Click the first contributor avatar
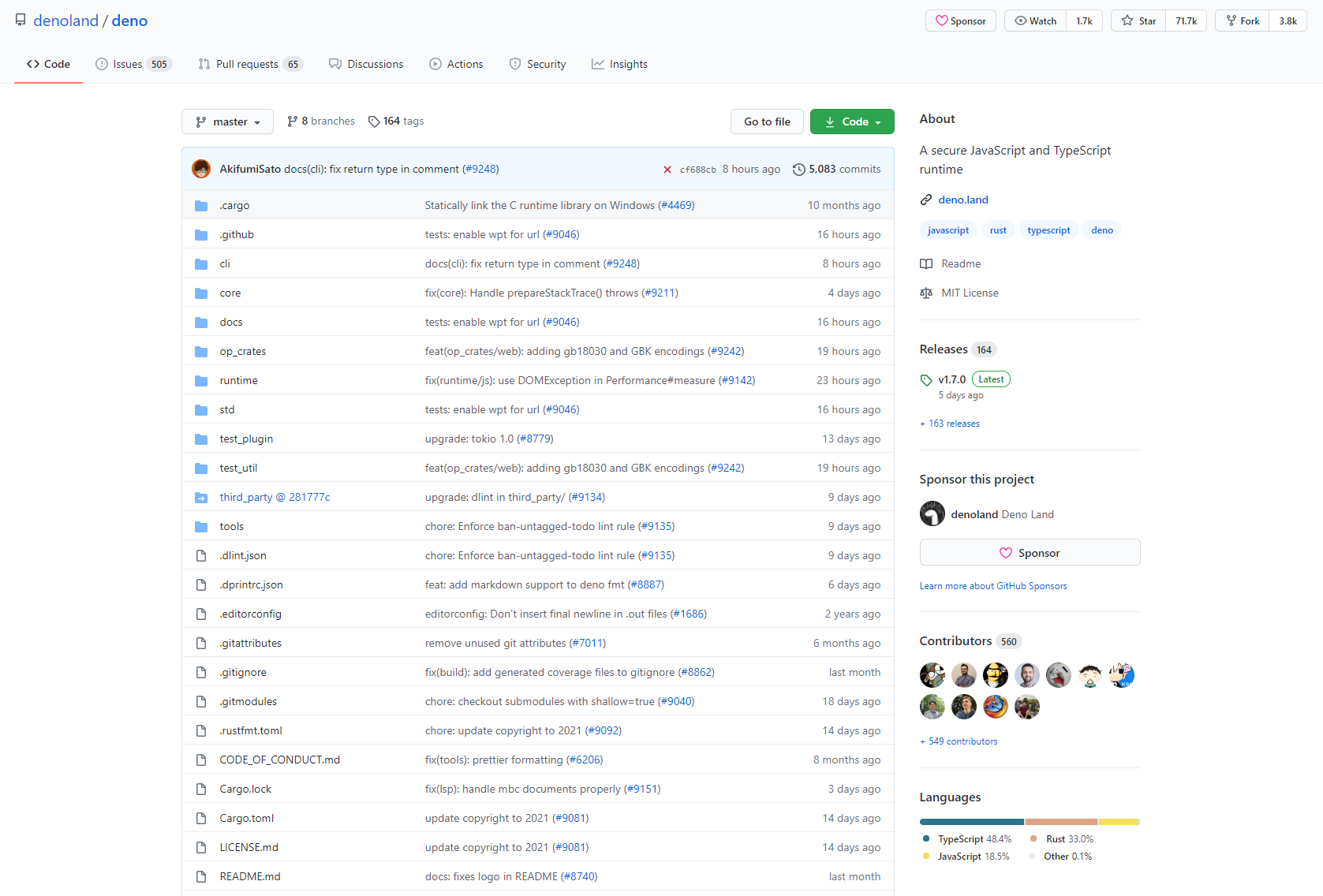1323x896 pixels. coord(932,675)
